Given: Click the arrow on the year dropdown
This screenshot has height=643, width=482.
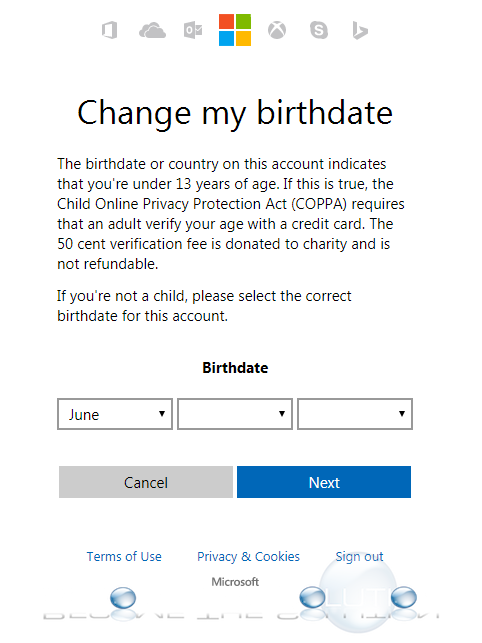Looking at the screenshot, I should [x=402, y=414].
